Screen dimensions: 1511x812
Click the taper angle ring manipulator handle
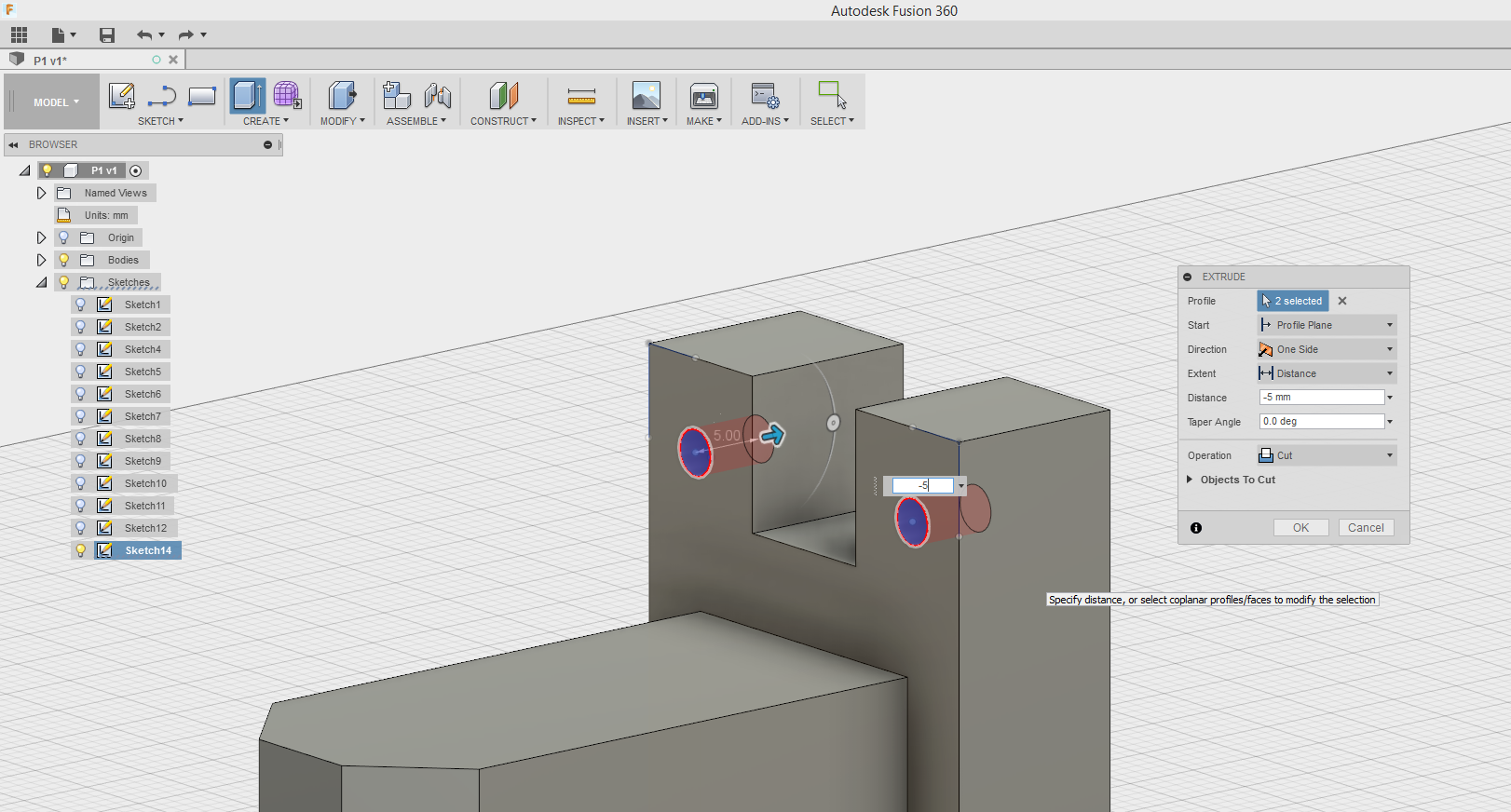point(834,423)
